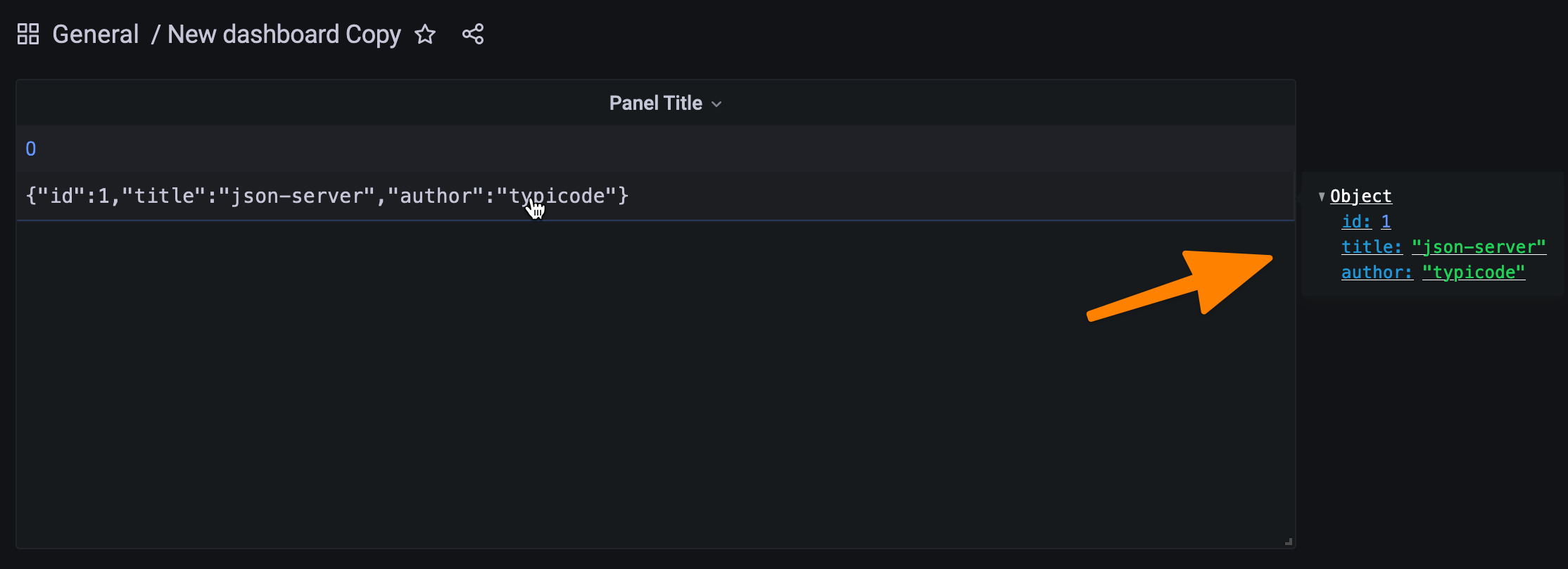Star the New dashboard Copy dashboard
The image size is (1568, 569).
[x=425, y=34]
